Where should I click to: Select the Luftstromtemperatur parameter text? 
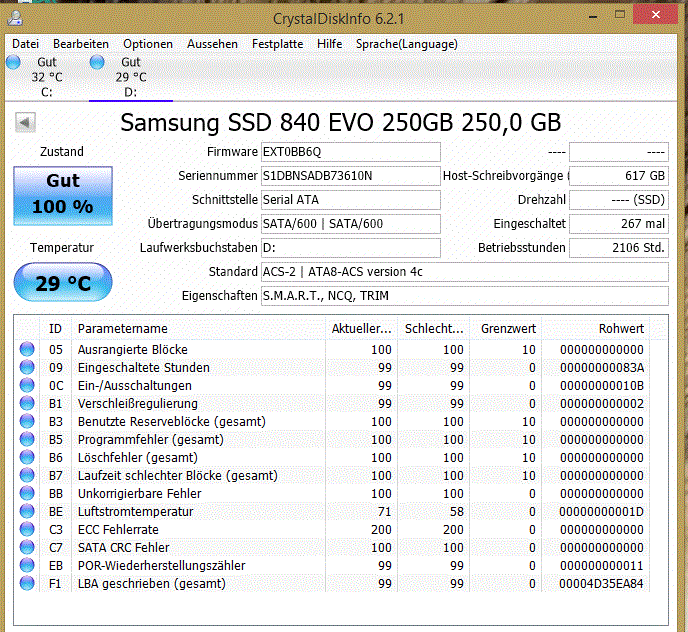coord(135,511)
